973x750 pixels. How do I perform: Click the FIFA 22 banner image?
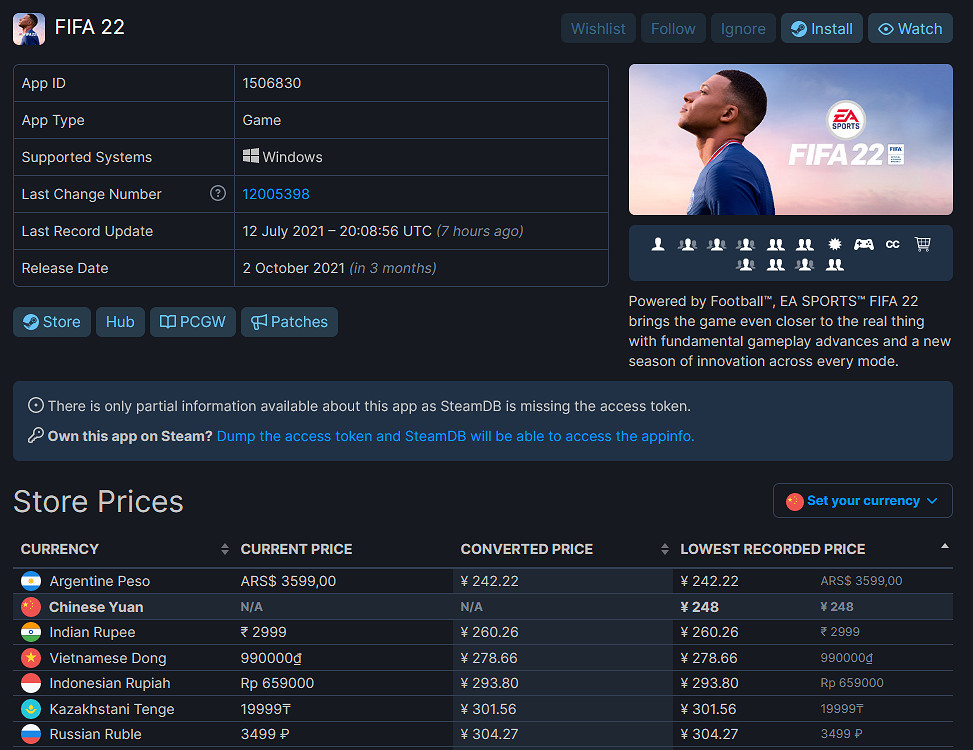790,139
